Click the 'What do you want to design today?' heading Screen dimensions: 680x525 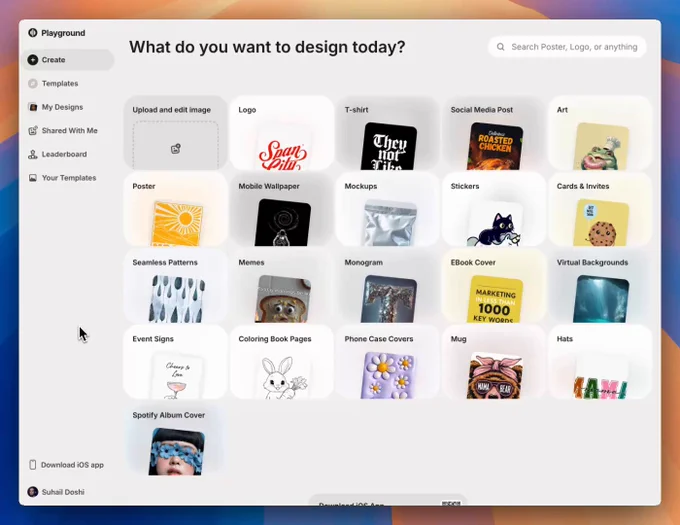[x=267, y=47]
